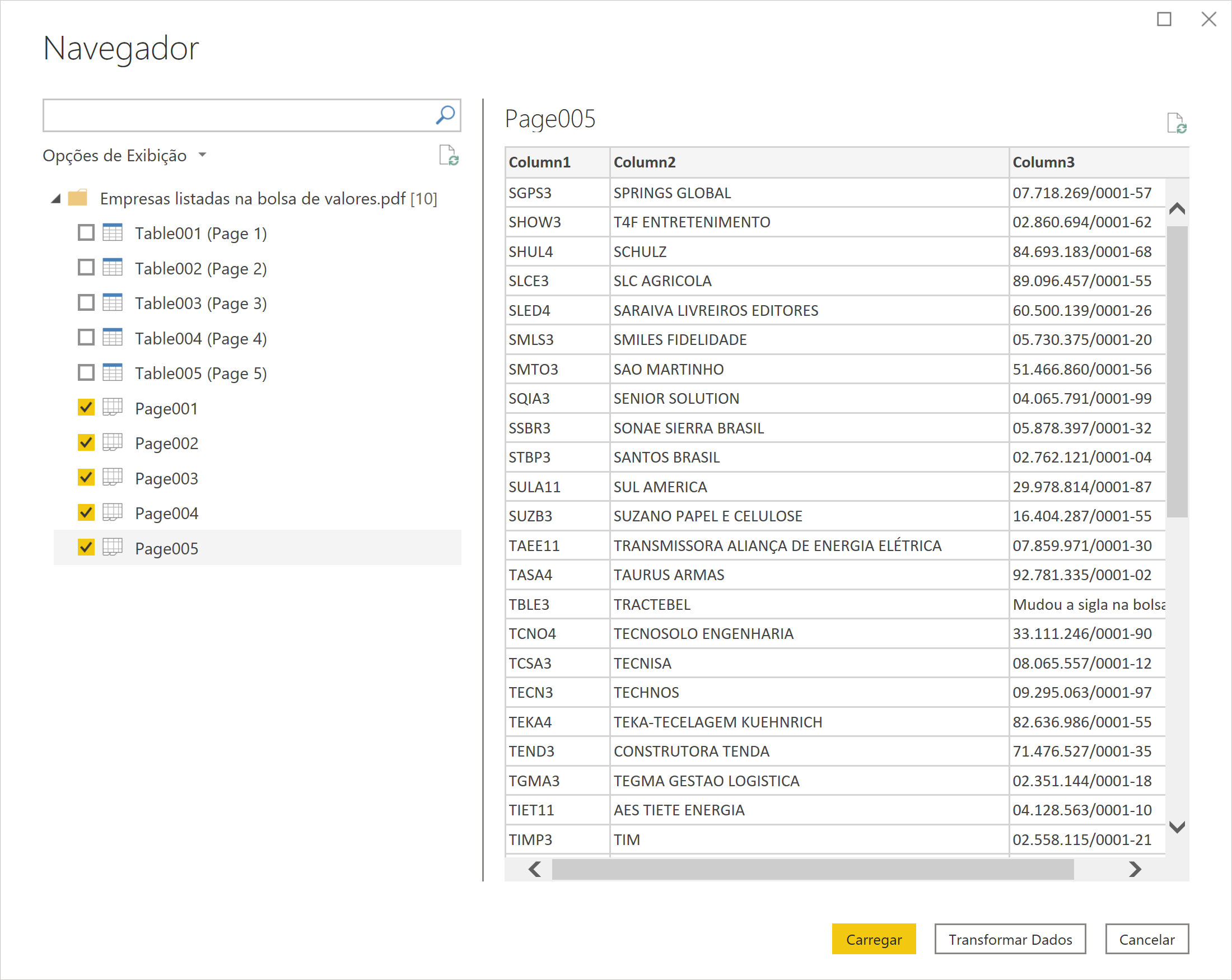The height and width of the screenshot is (980, 1232).
Task: Select Table005 (Page 5) in the tree
Action: (200, 373)
